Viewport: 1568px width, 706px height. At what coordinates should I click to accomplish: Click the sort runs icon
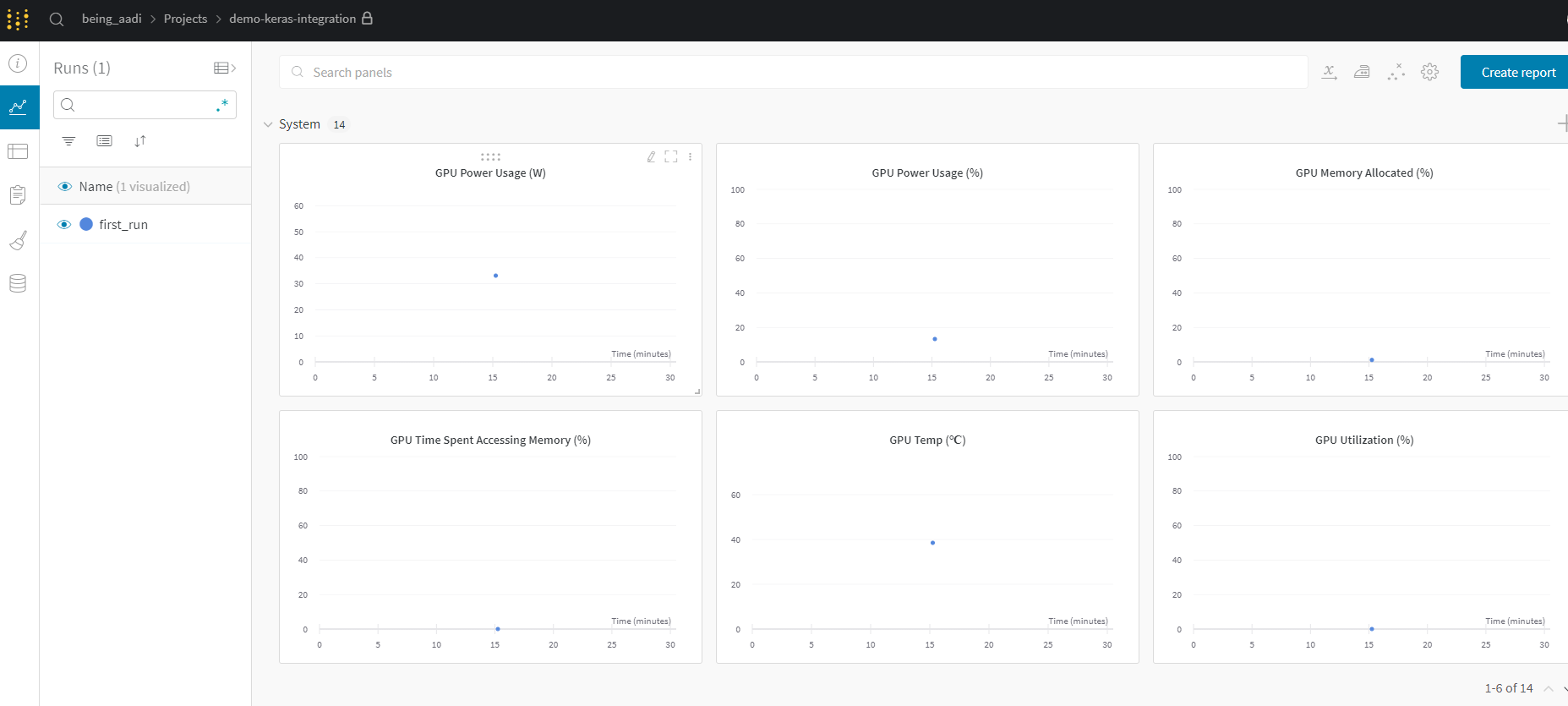coord(140,141)
